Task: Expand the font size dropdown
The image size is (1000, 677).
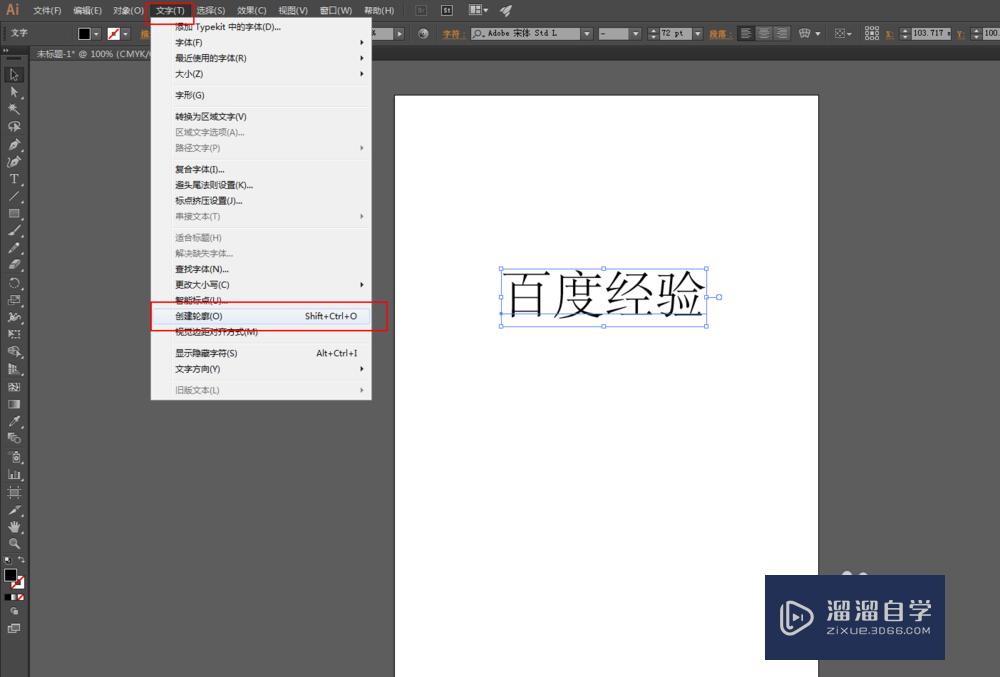Action: click(697, 33)
